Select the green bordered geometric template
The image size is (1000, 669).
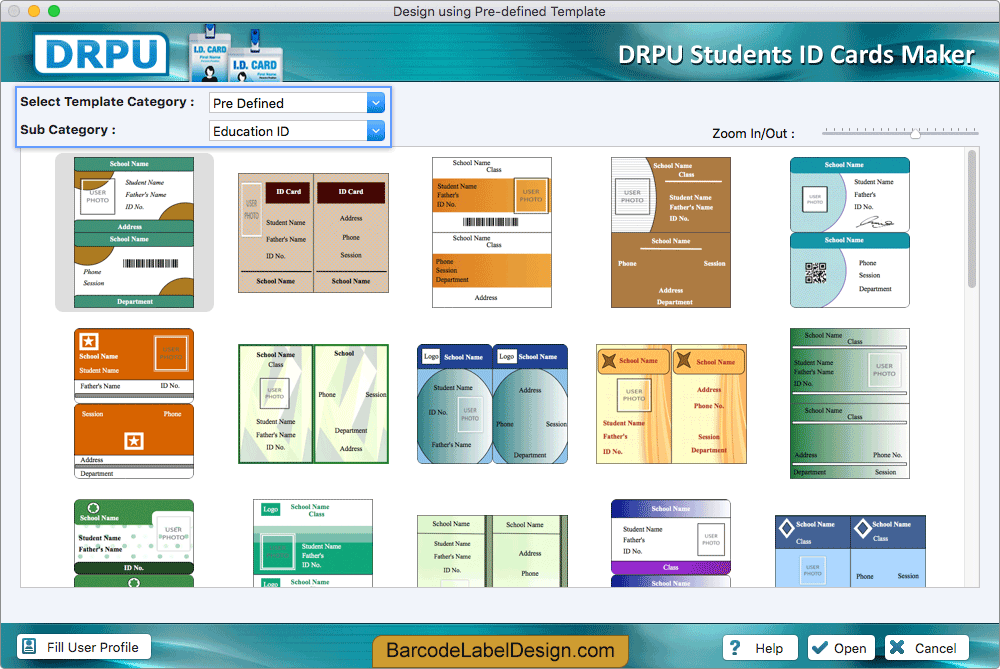click(313, 404)
